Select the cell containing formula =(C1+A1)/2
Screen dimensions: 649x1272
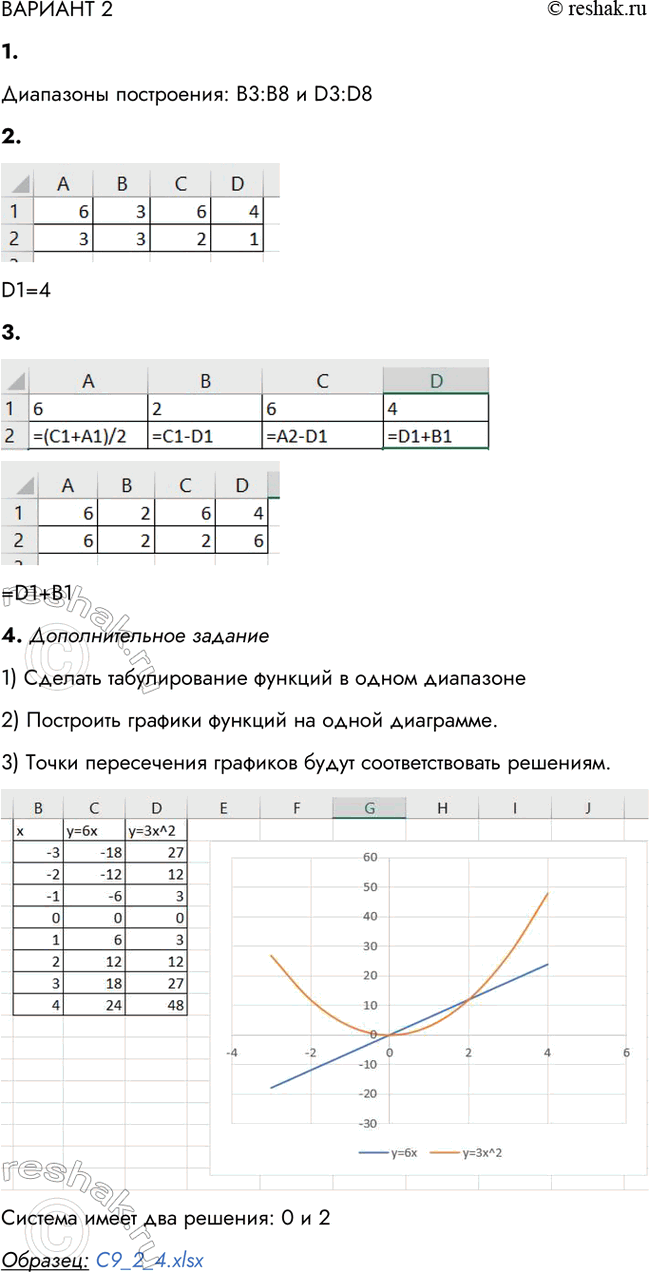[x=88, y=436]
